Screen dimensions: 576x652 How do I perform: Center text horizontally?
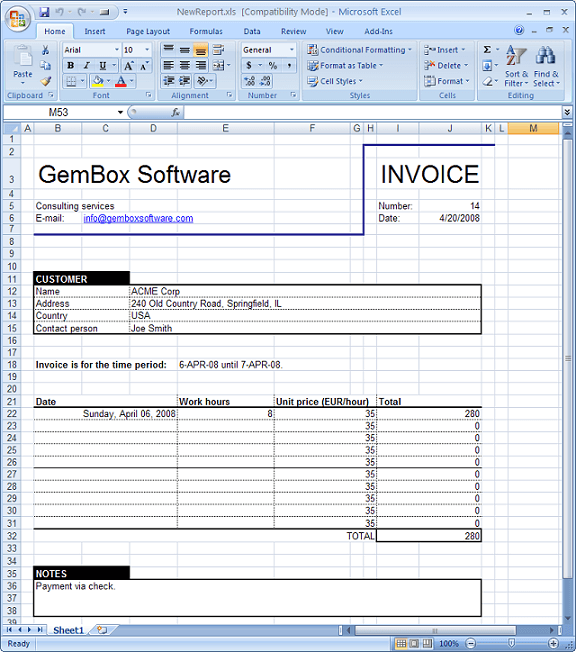pyautogui.click(x=185, y=65)
